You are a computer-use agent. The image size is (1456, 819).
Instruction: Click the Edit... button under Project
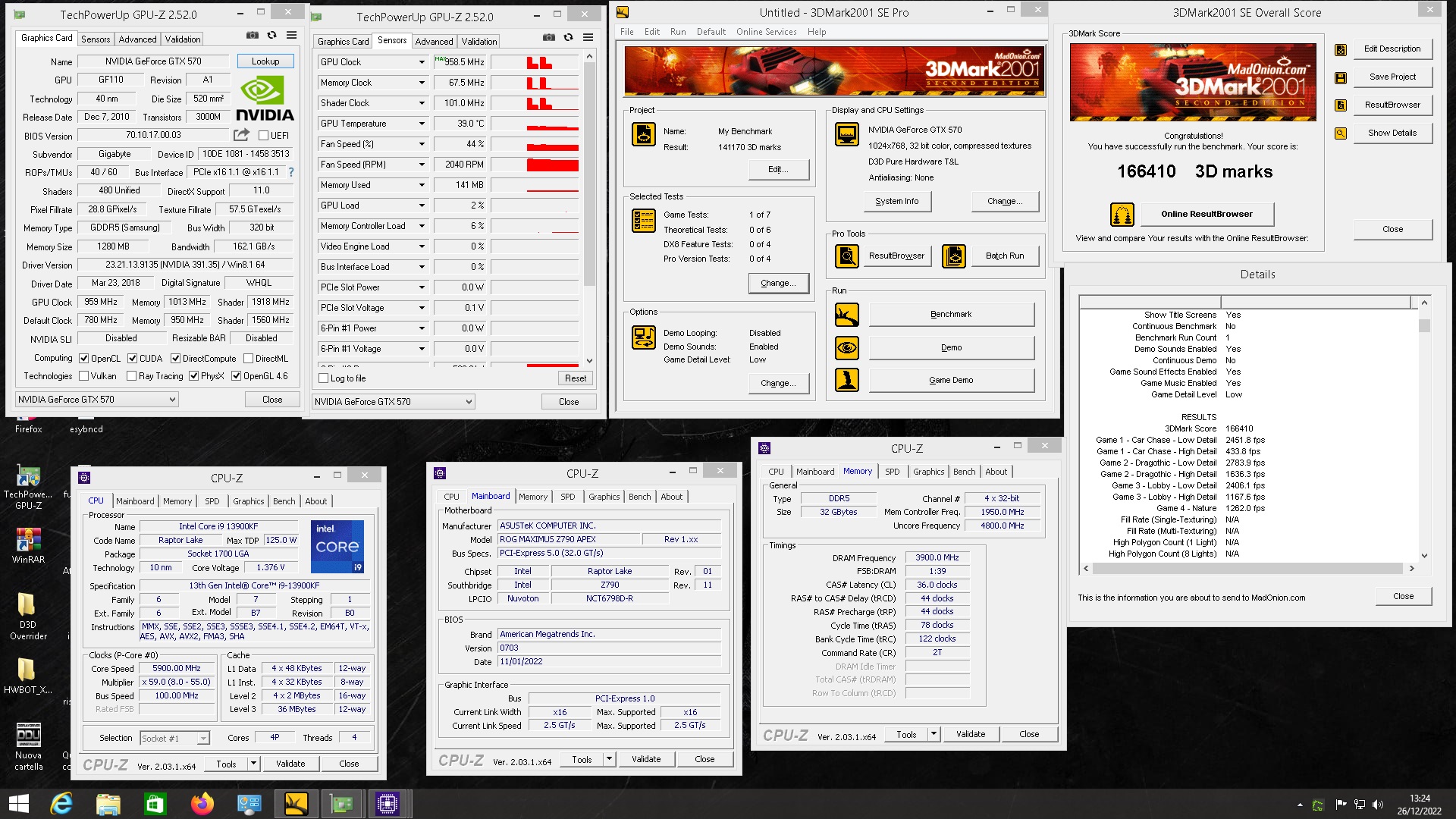(x=778, y=169)
